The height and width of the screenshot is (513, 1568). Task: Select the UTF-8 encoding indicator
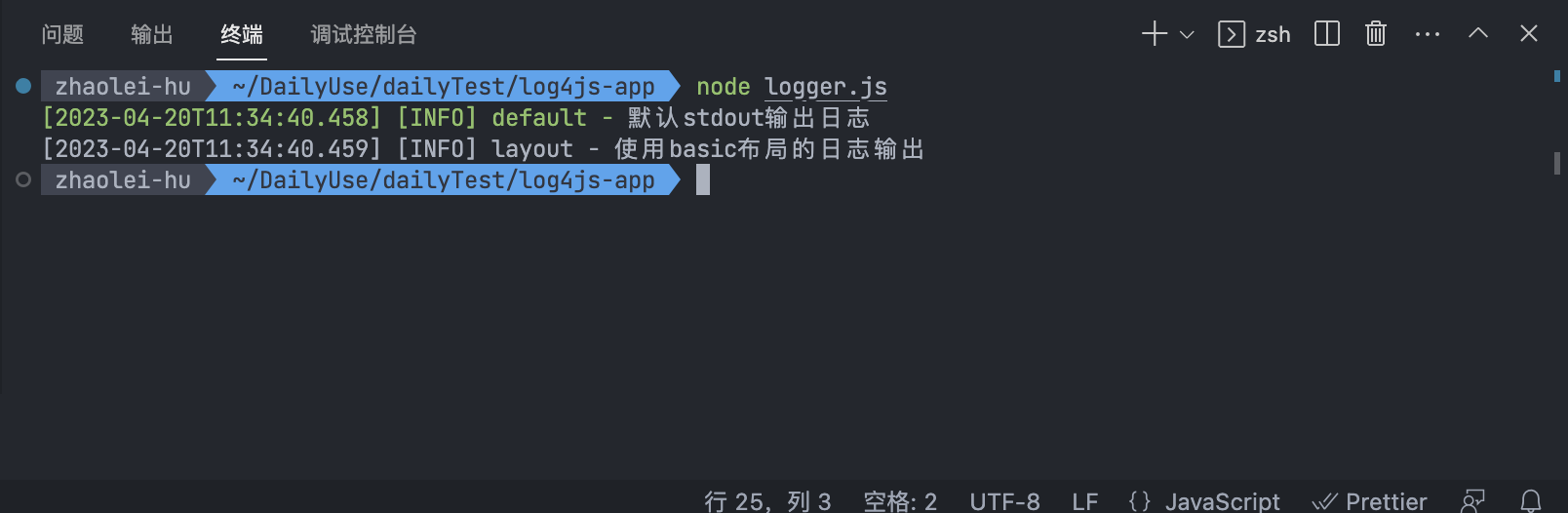coord(1004,501)
